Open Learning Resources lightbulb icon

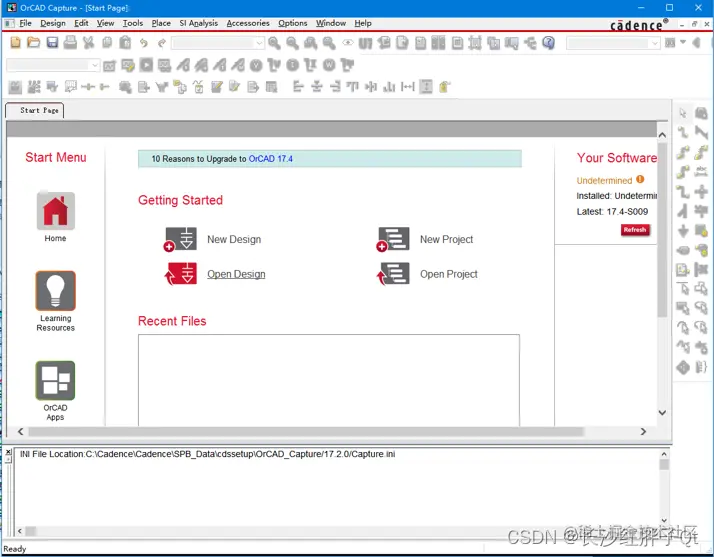(x=56, y=291)
